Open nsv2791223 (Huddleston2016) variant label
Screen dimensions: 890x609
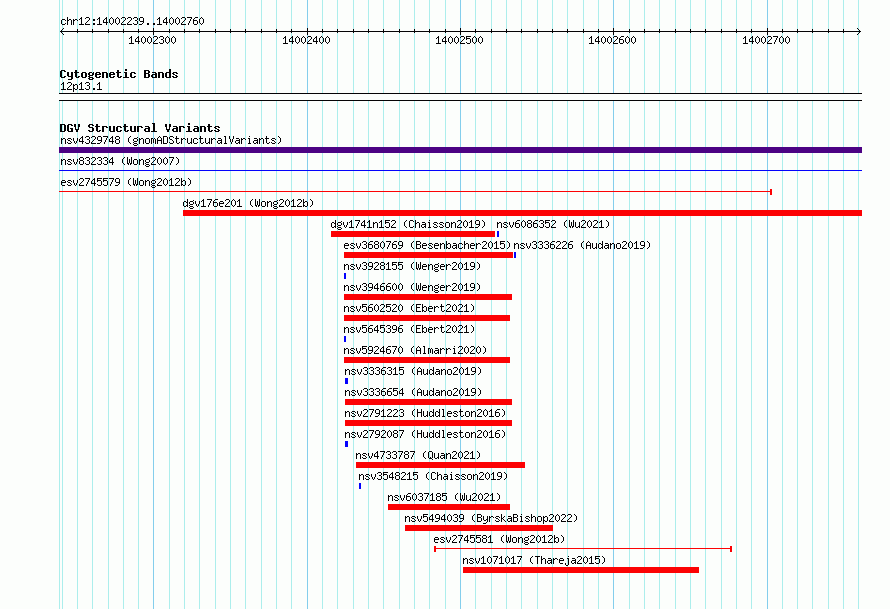425,413
